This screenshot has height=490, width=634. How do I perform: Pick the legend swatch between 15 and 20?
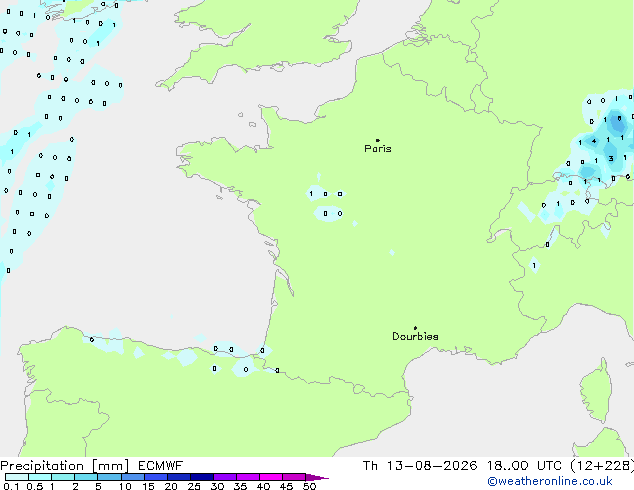tap(155, 477)
